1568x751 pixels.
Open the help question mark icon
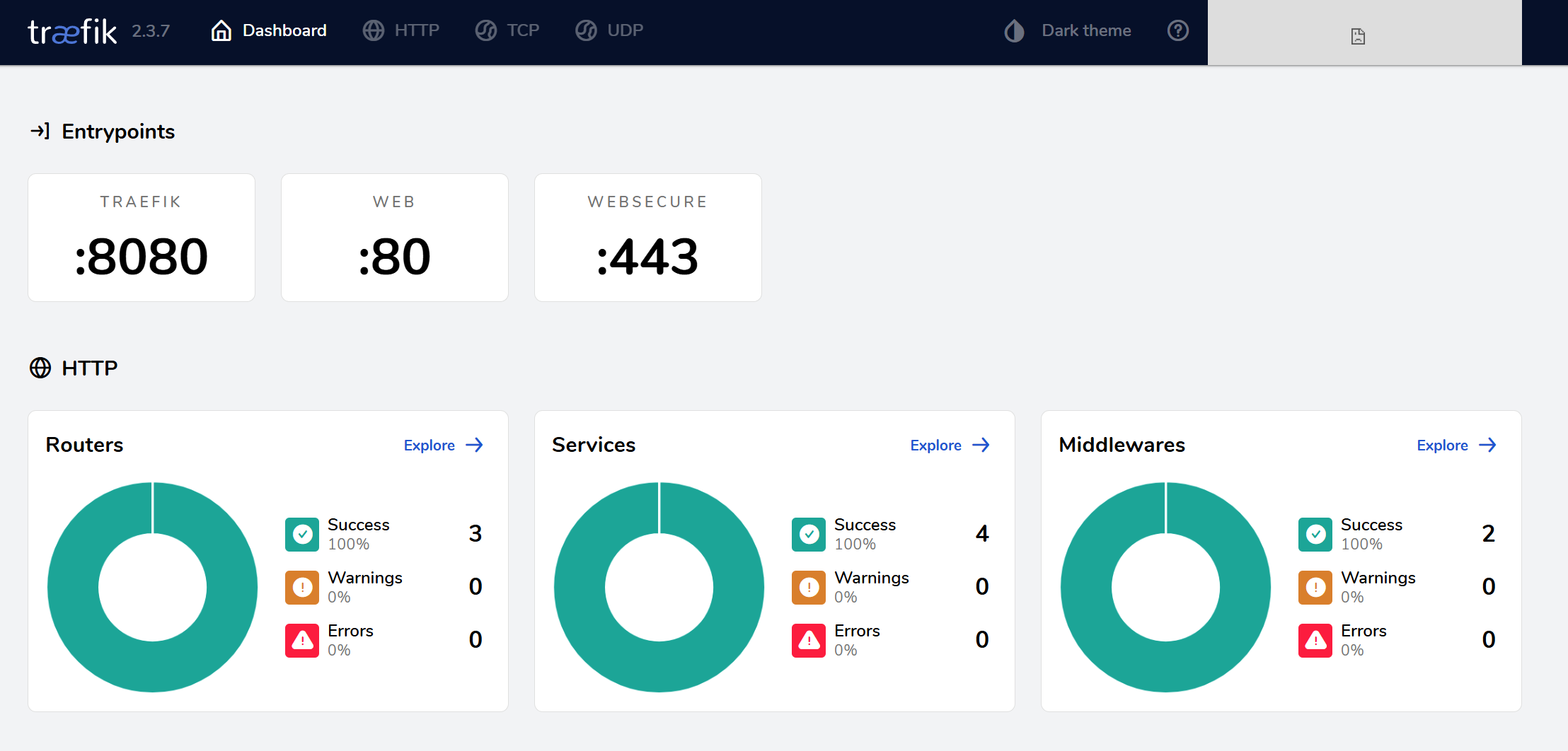[x=1178, y=30]
